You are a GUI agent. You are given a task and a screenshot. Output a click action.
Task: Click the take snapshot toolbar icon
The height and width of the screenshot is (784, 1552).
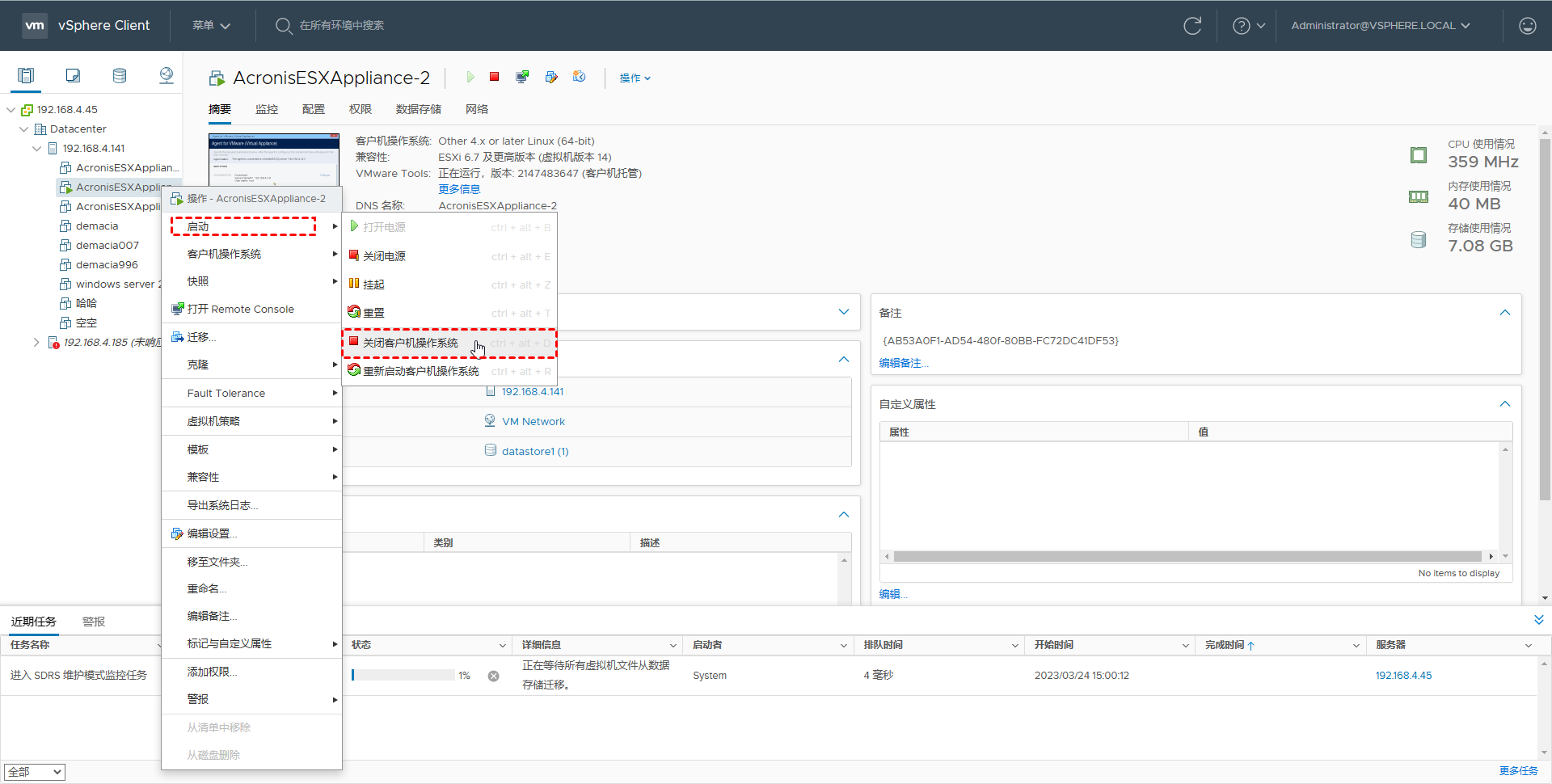(x=580, y=77)
